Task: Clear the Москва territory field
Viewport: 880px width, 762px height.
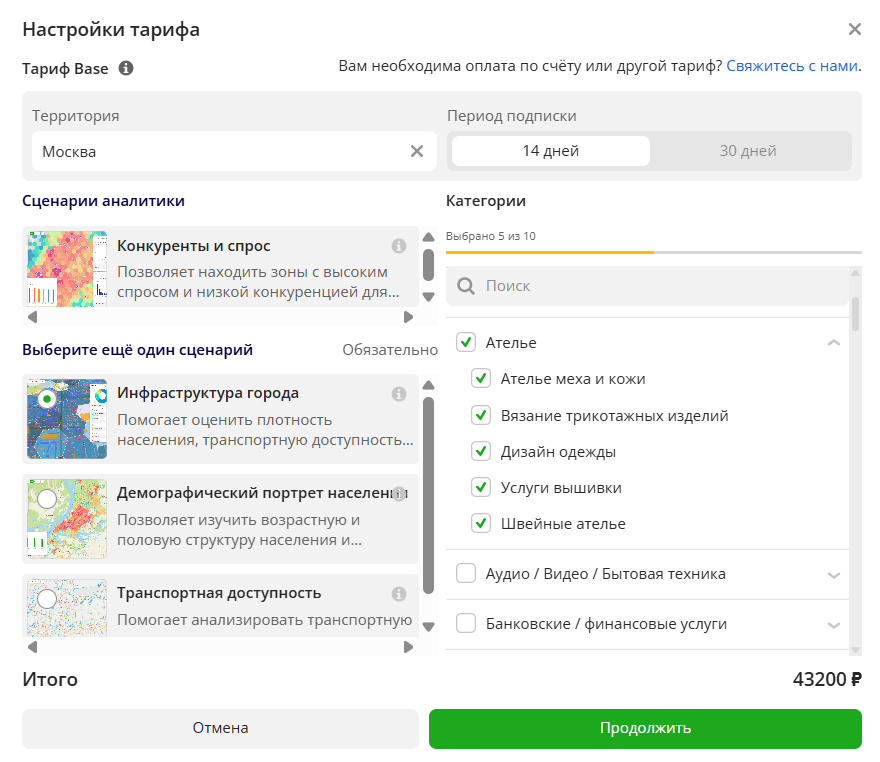Action: point(417,151)
